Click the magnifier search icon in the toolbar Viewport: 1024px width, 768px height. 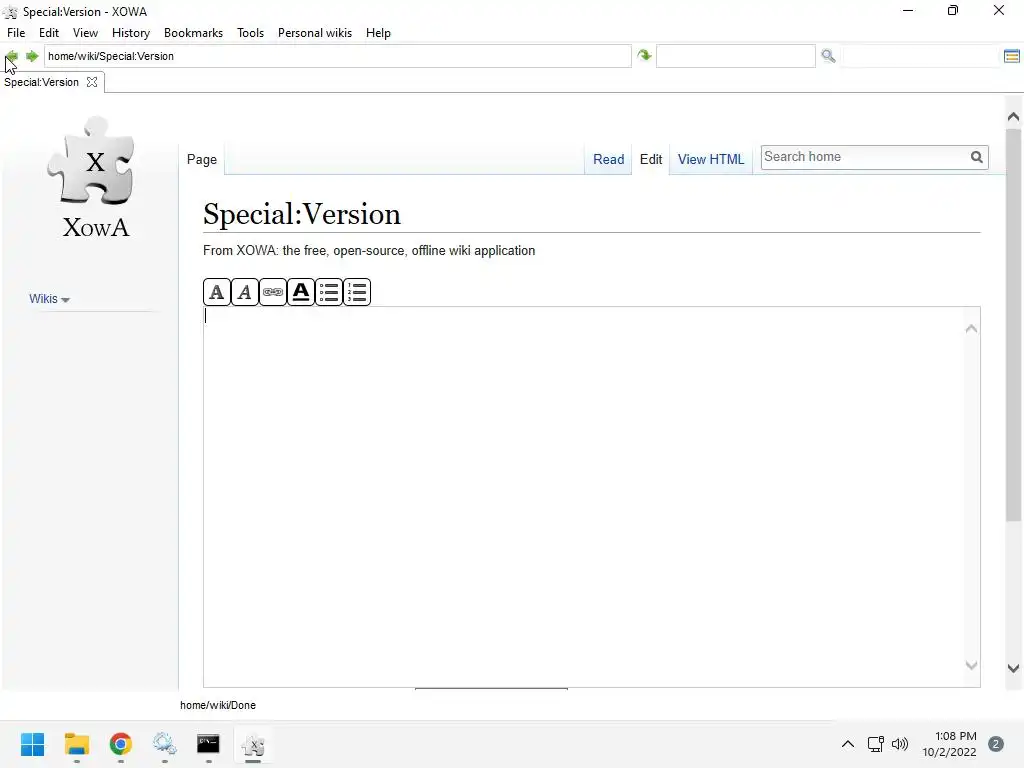tap(828, 56)
